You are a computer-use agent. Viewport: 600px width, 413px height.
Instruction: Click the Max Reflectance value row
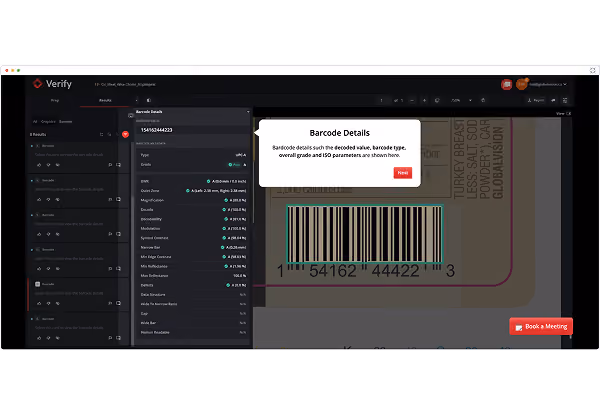[x=193, y=276]
